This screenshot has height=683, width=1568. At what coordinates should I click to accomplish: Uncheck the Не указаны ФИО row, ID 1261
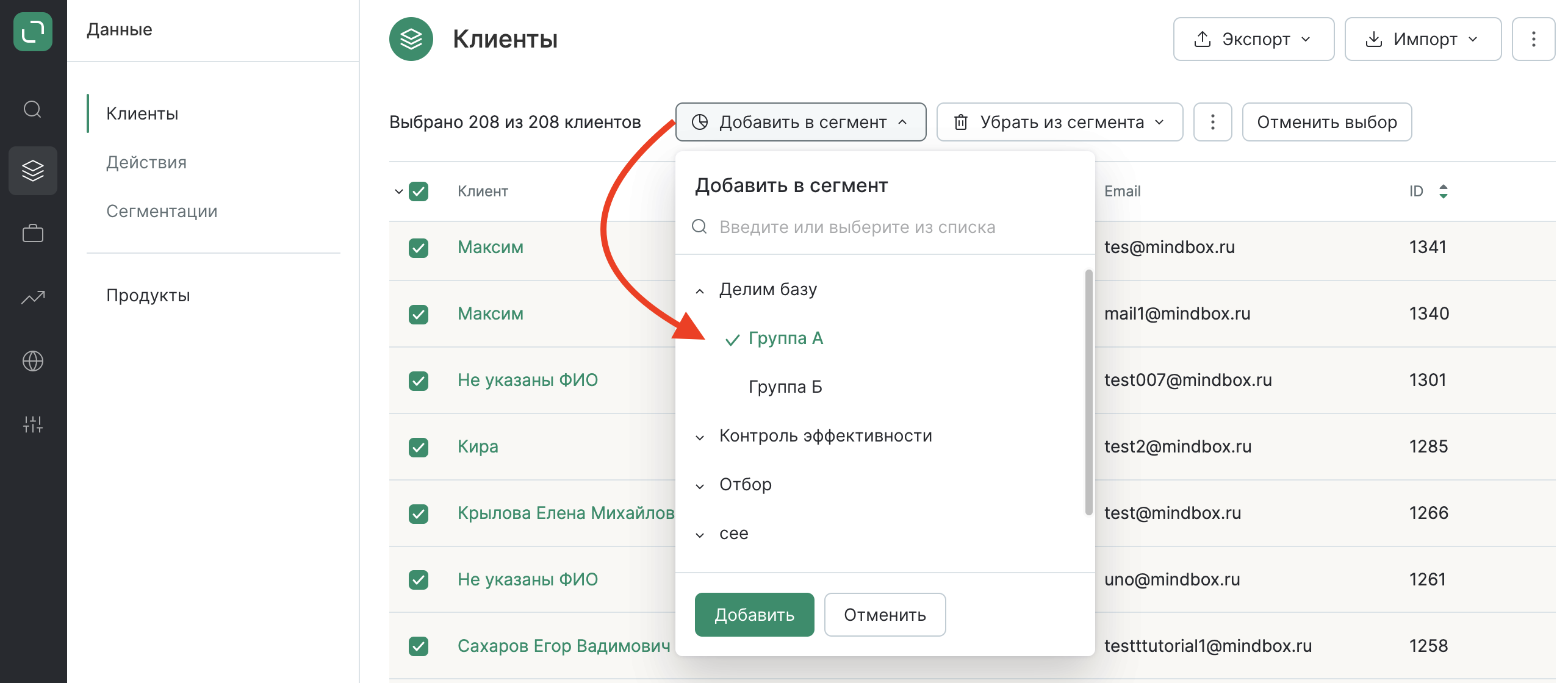pos(419,580)
